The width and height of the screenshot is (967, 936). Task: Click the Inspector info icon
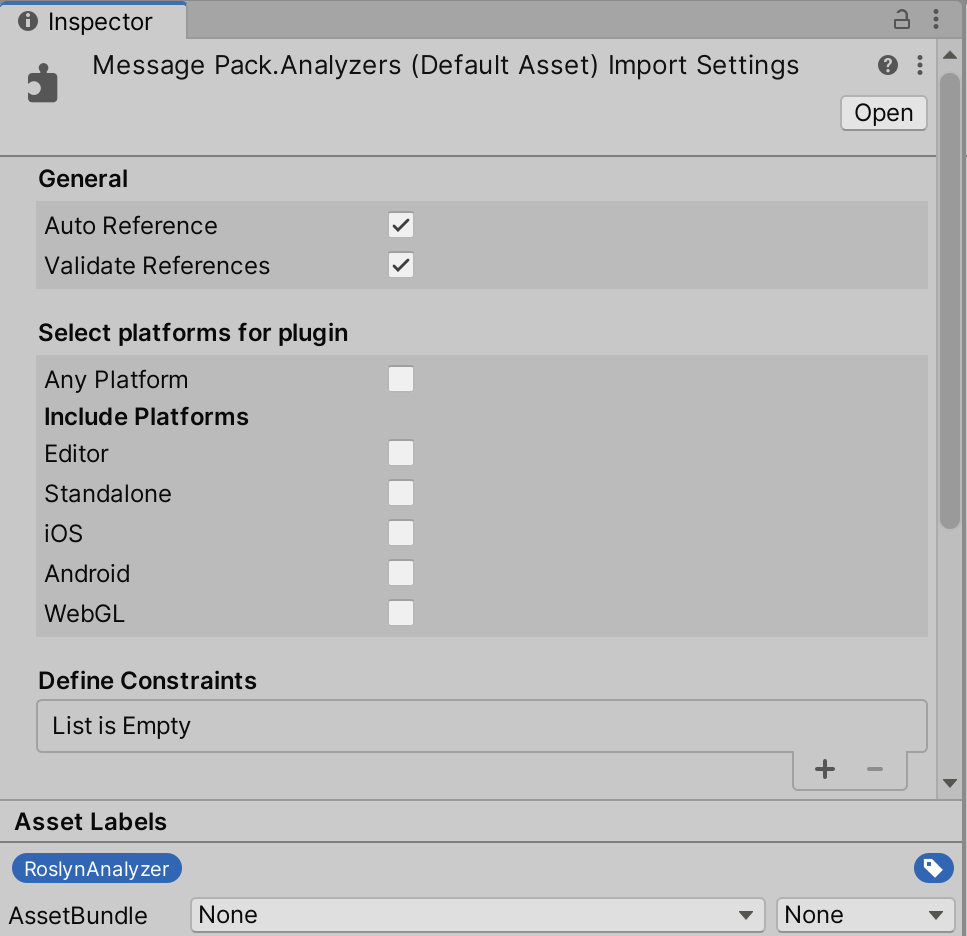coord(28,21)
